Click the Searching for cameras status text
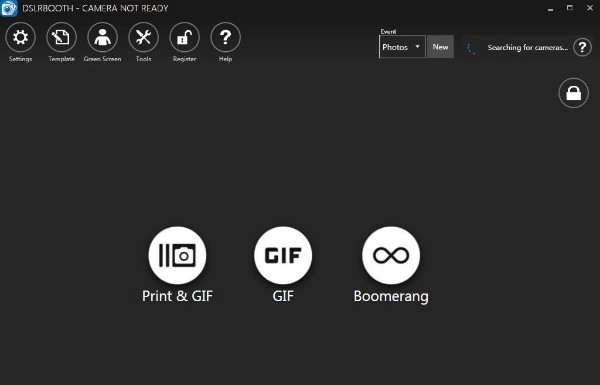600x385 pixels. point(527,47)
